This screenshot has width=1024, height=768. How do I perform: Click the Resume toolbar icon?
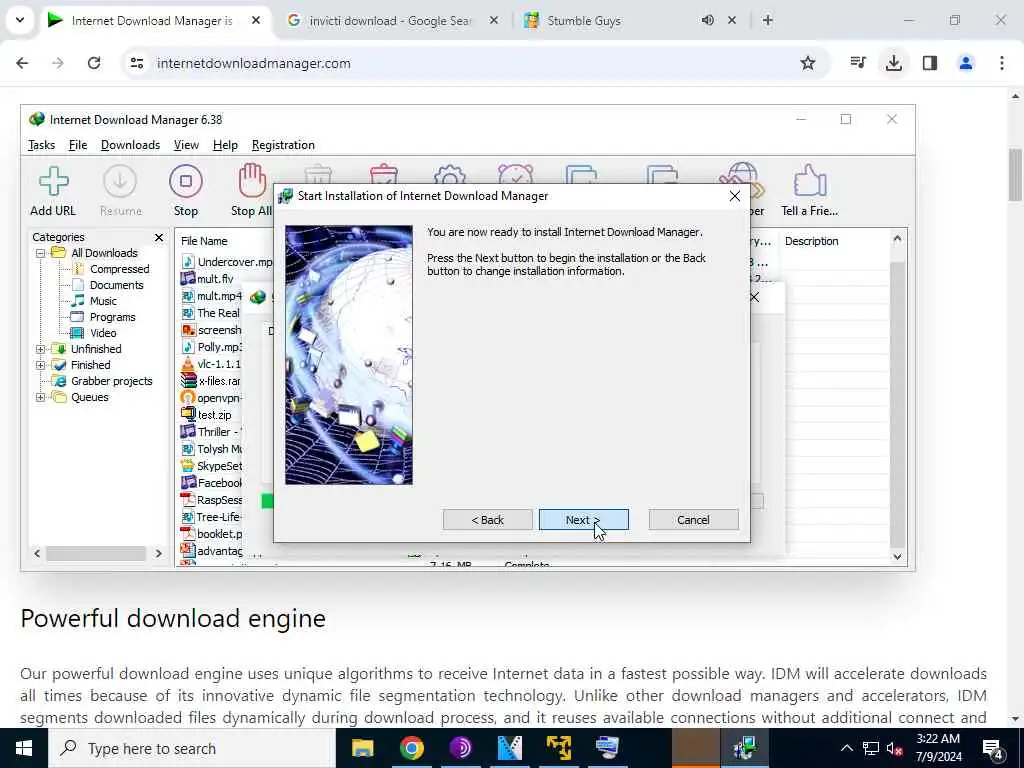[120, 182]
